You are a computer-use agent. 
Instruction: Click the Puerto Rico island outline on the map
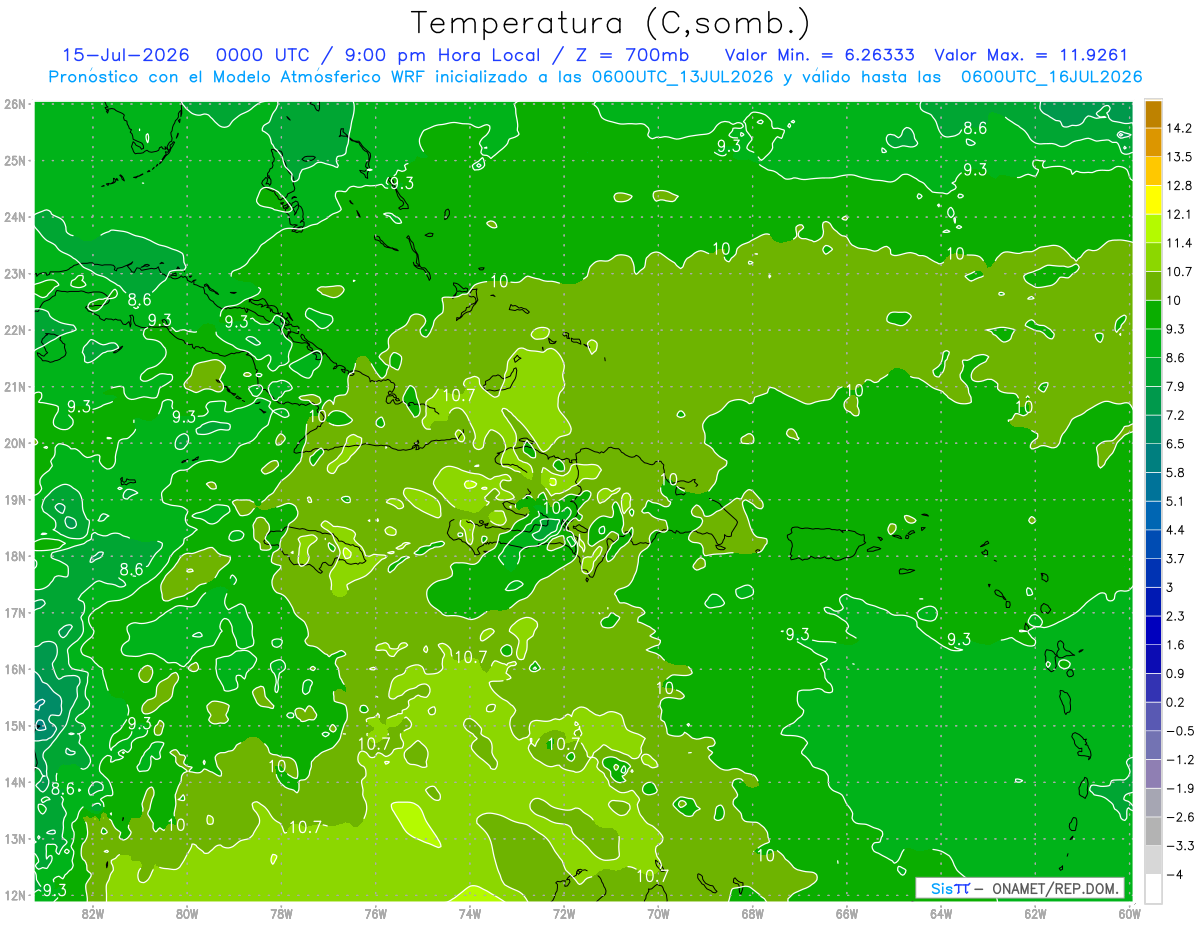(x=826, y=544)
